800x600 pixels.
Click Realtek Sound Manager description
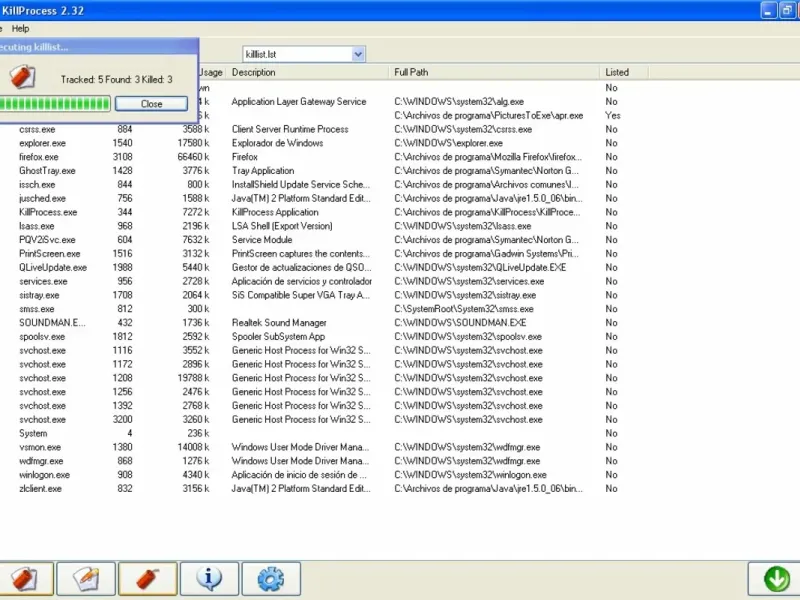coord(279,322)
